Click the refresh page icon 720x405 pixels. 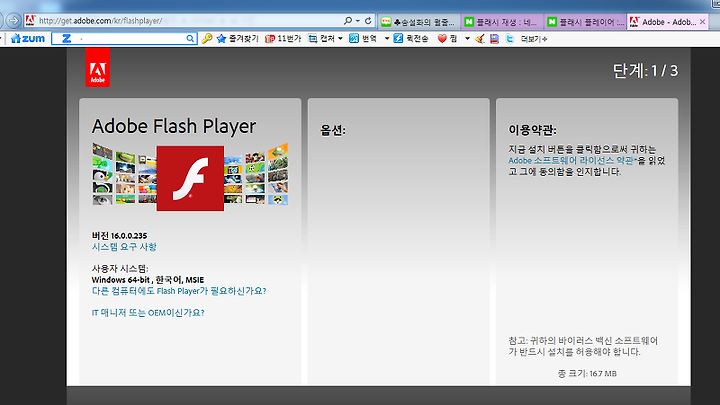pos(368,21)
